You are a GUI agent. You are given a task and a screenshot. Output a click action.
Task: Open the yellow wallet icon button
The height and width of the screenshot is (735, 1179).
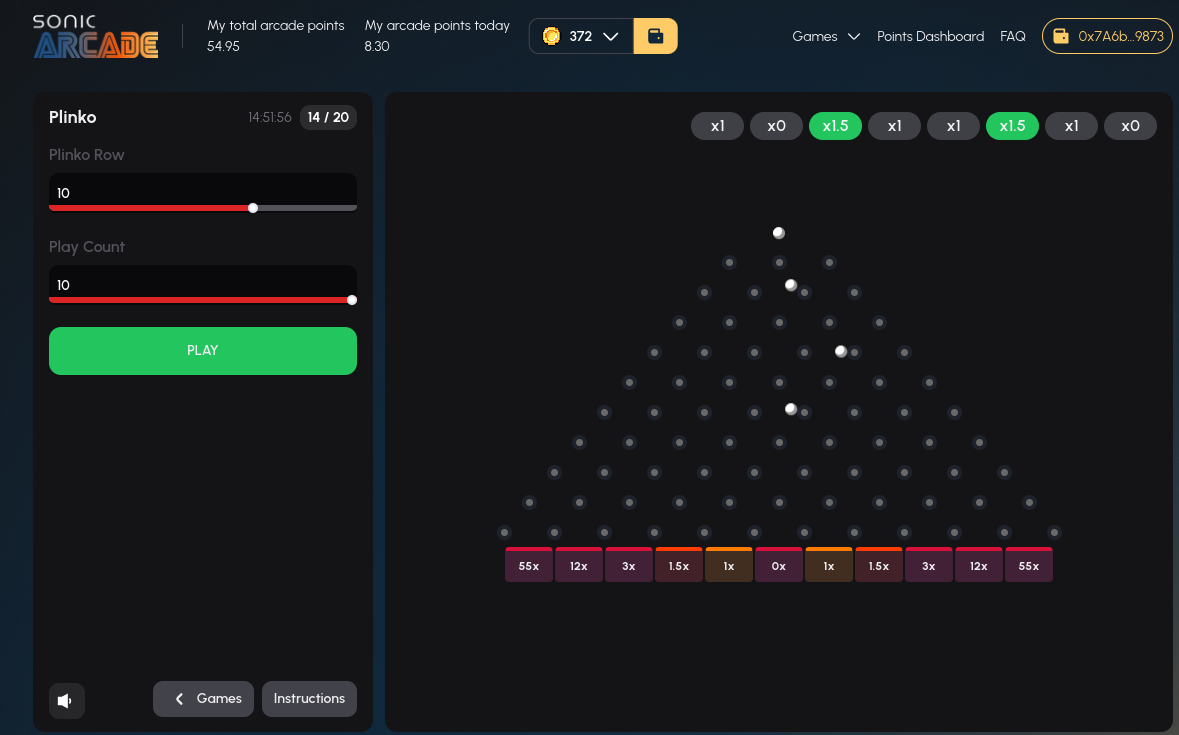tap(655, 36)
